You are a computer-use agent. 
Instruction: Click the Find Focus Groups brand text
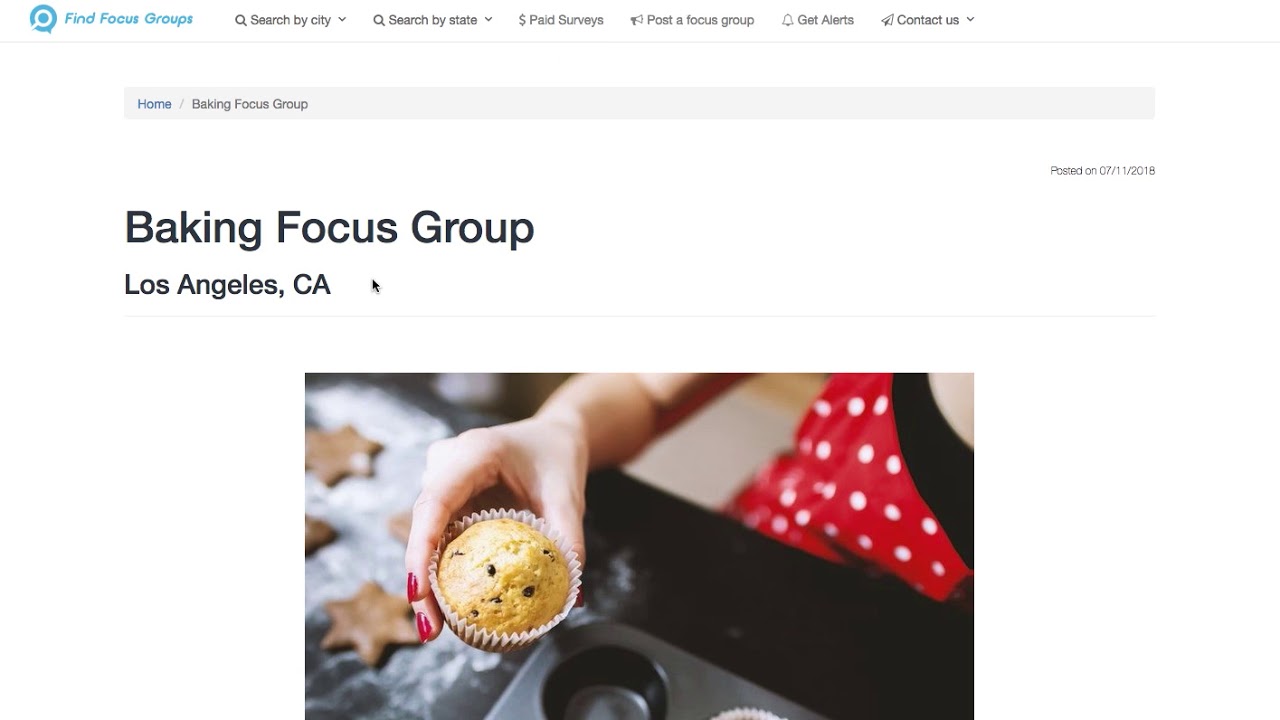pyautogui.click(x=129, y=19)
